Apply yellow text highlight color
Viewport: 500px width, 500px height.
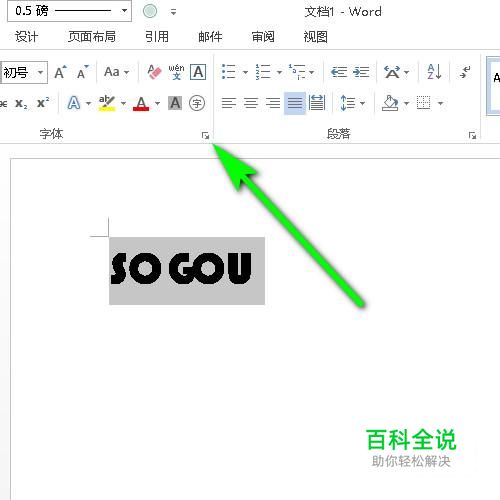pyautogui.click(x=107, y=103)
